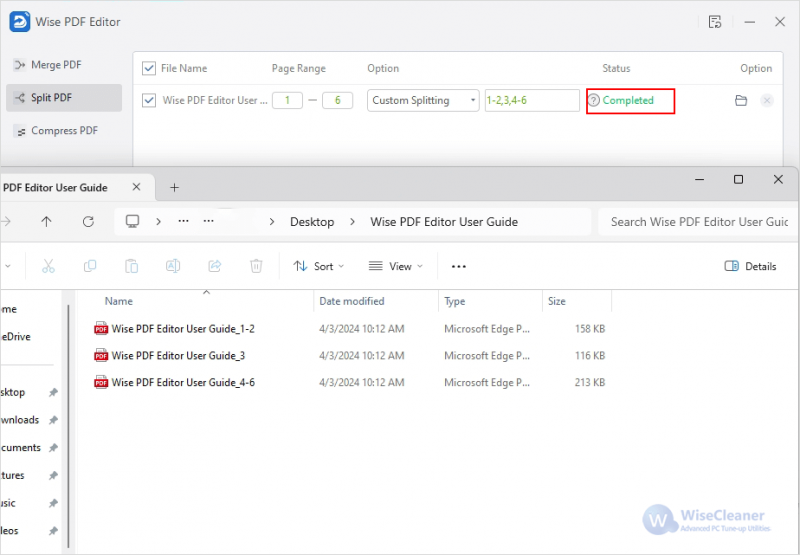This screenshot has width=800, height=555.
Task: Unpin Downloads using its pin icon
Action: click(53, 420)
